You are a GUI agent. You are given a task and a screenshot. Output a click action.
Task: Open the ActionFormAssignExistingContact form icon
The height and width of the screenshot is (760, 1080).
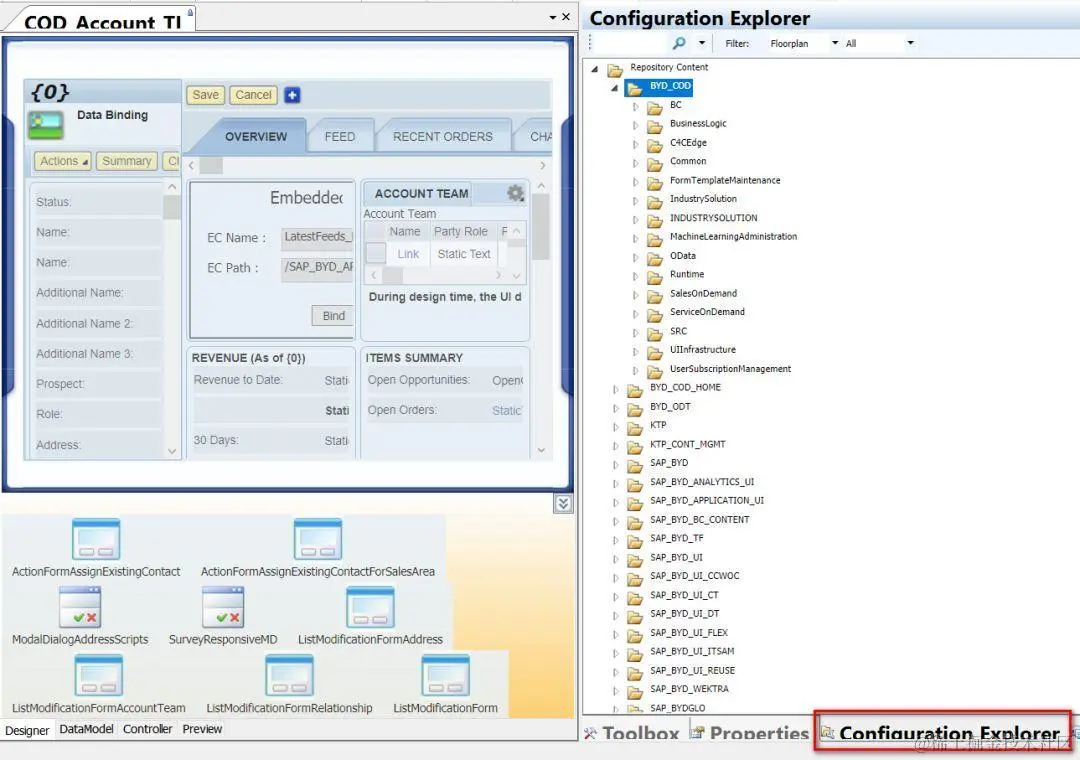[x=96, y=540]
